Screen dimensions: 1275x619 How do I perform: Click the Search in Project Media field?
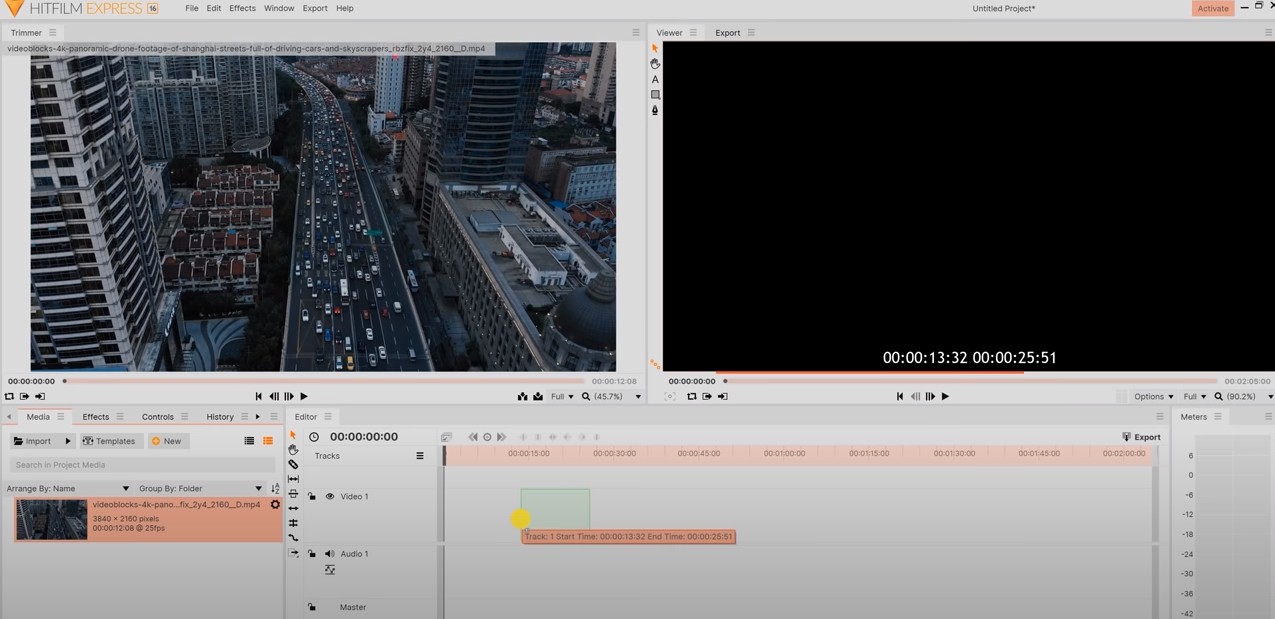point(142,465)
